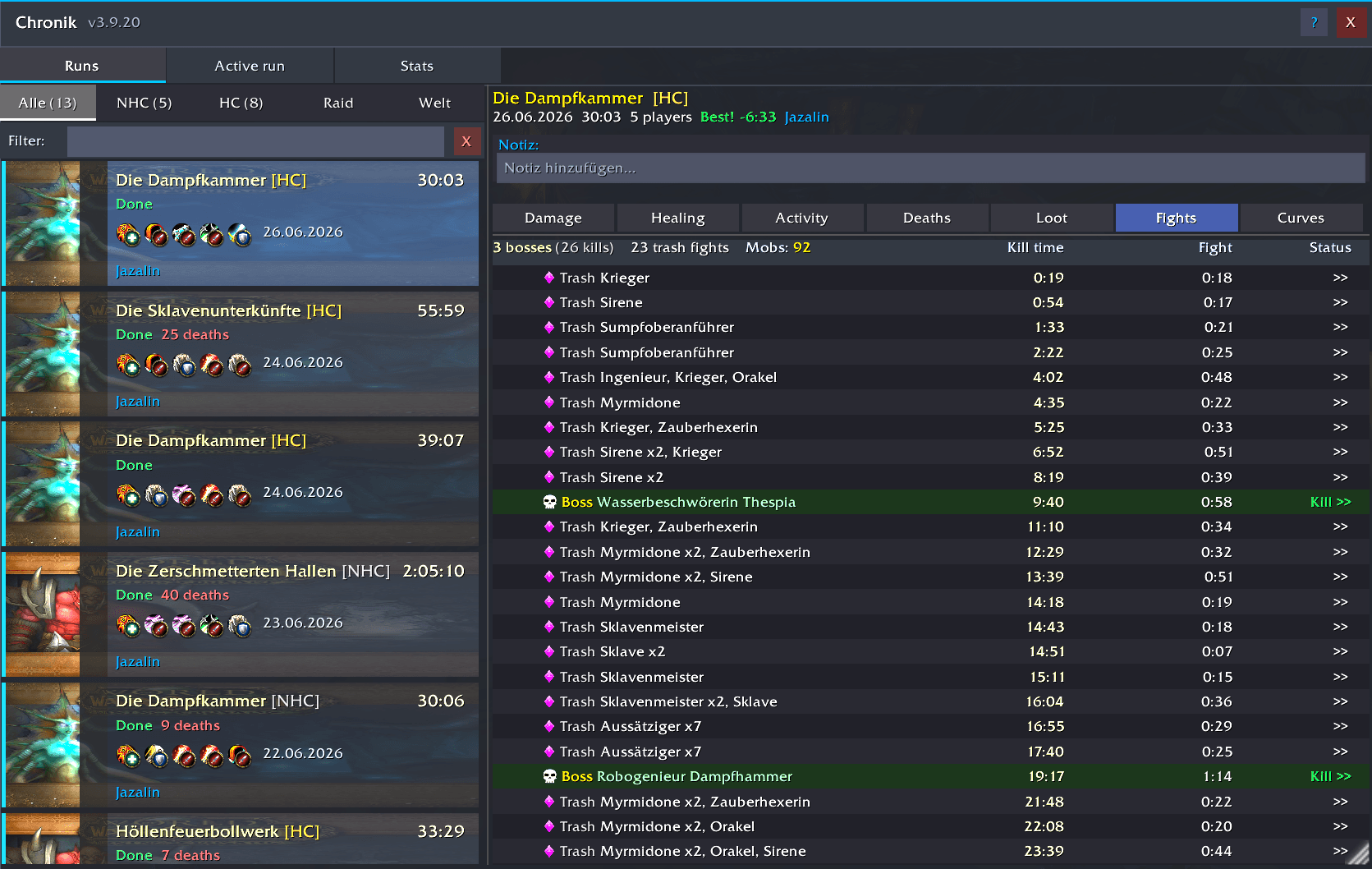Expand Trash Sumpfoberanführer fight at 1:33 via >>
The height and width of the screenshot is (869, 1372).
click(1341, 327)
